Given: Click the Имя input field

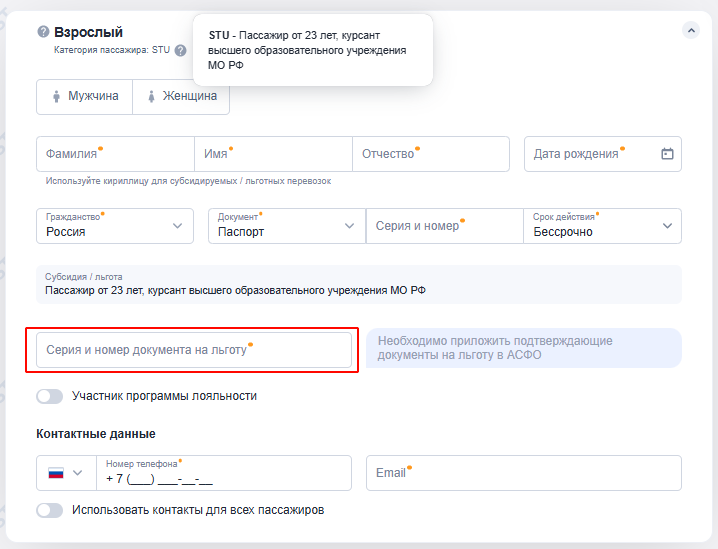Looking at the screenshot, I should [273, 154].
